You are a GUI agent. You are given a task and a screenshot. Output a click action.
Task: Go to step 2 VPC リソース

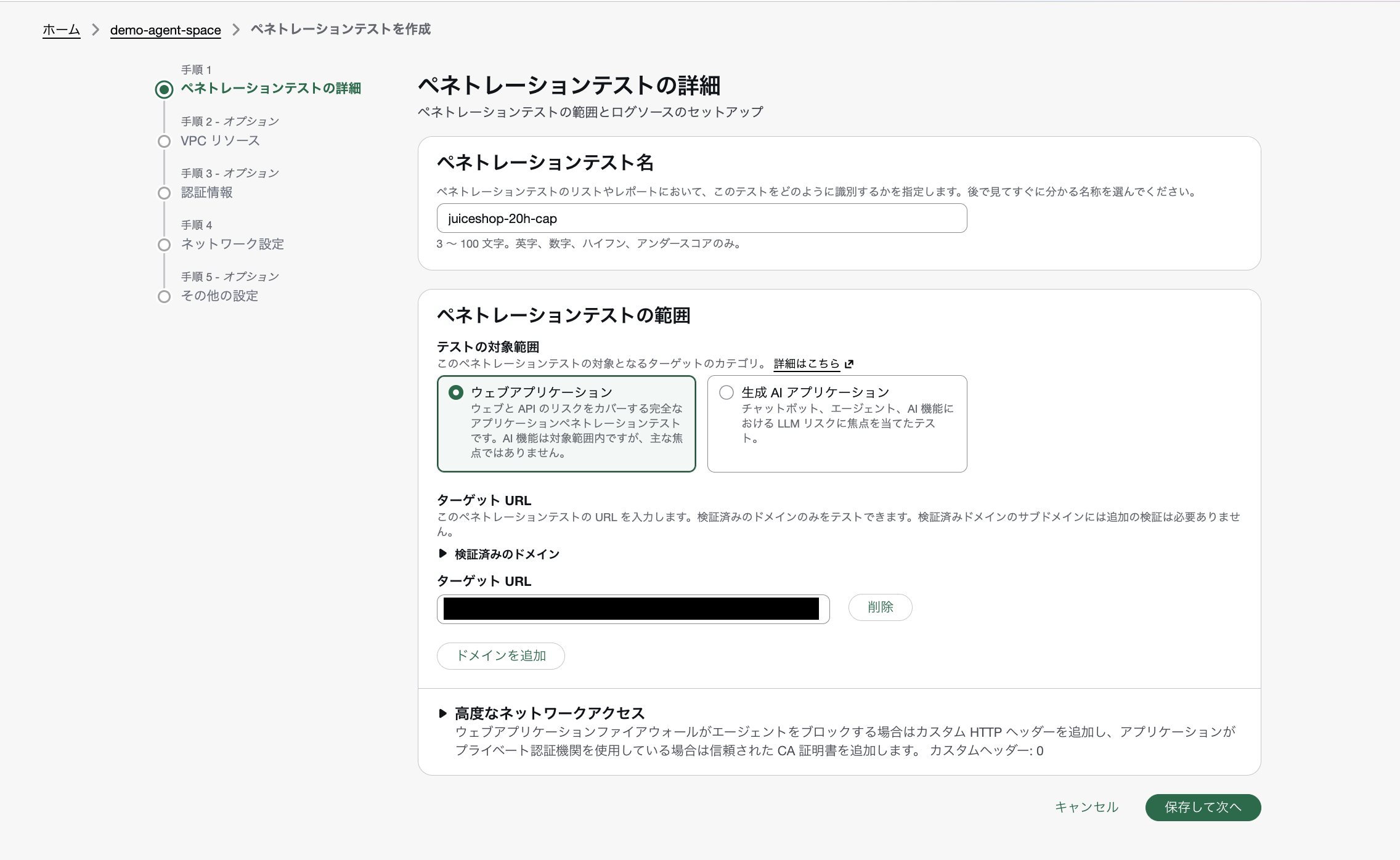click(220, 140)
